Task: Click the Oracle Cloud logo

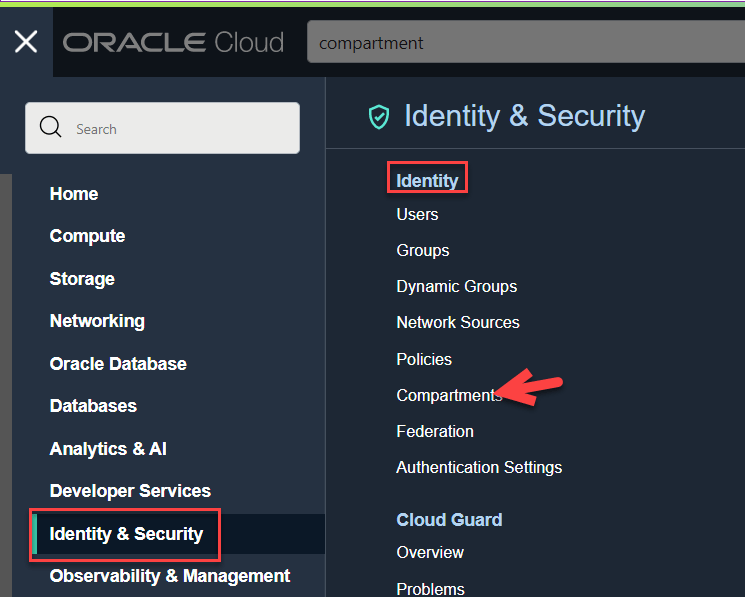Action: click(x=173, y=42)
